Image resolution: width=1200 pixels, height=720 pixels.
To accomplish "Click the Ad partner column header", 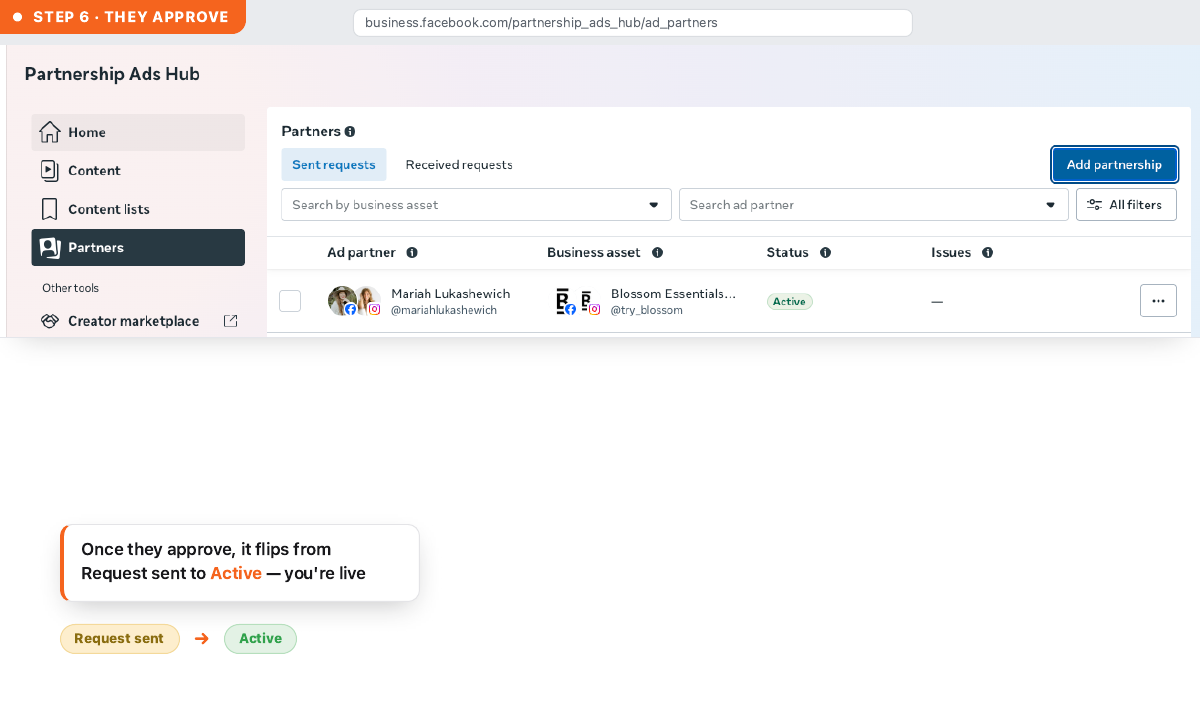I will click(x=361, y=253).
